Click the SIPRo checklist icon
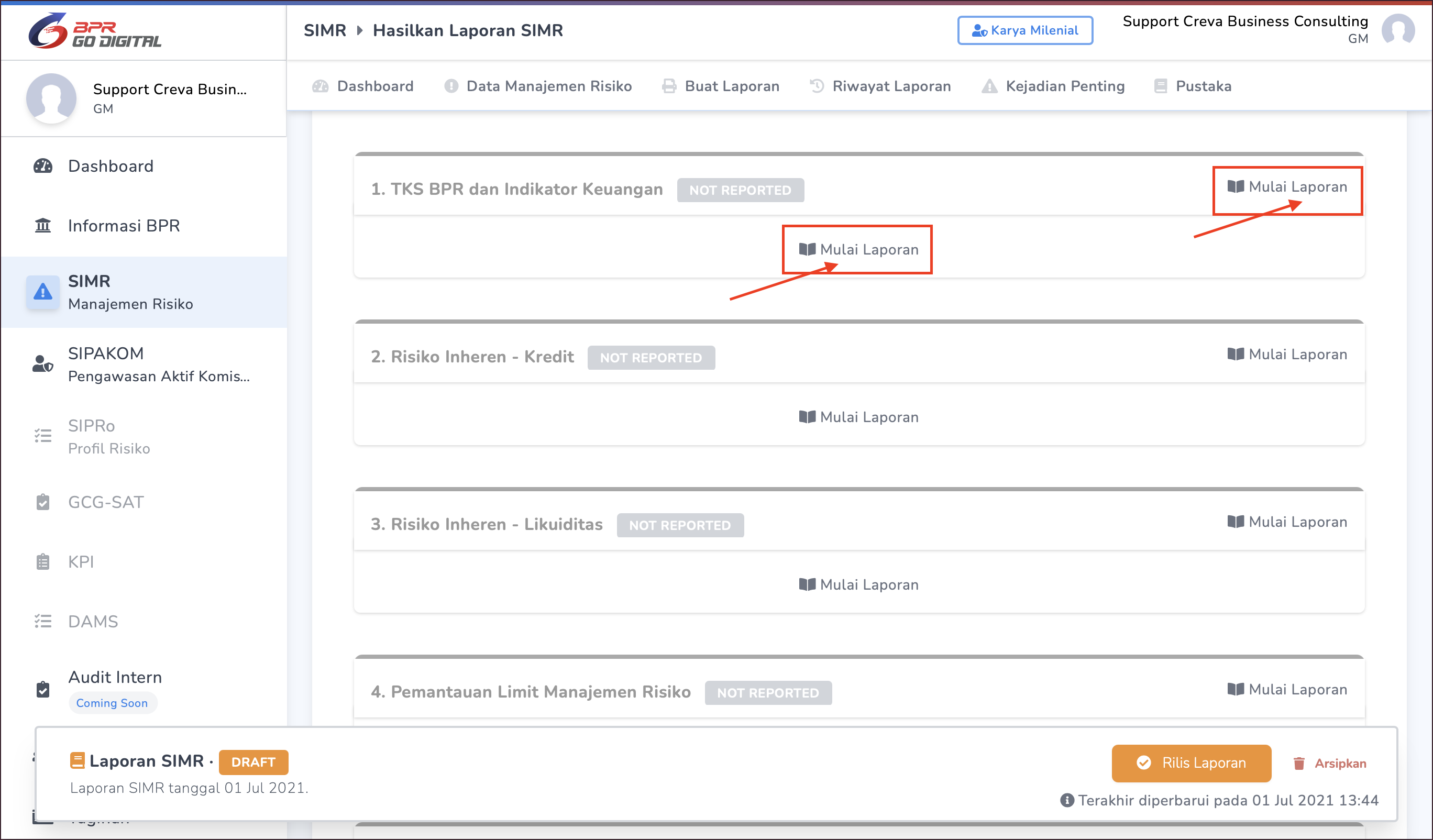Image resolution: width=1433 pixels, height=840 pixels. [x=42, y=436]
